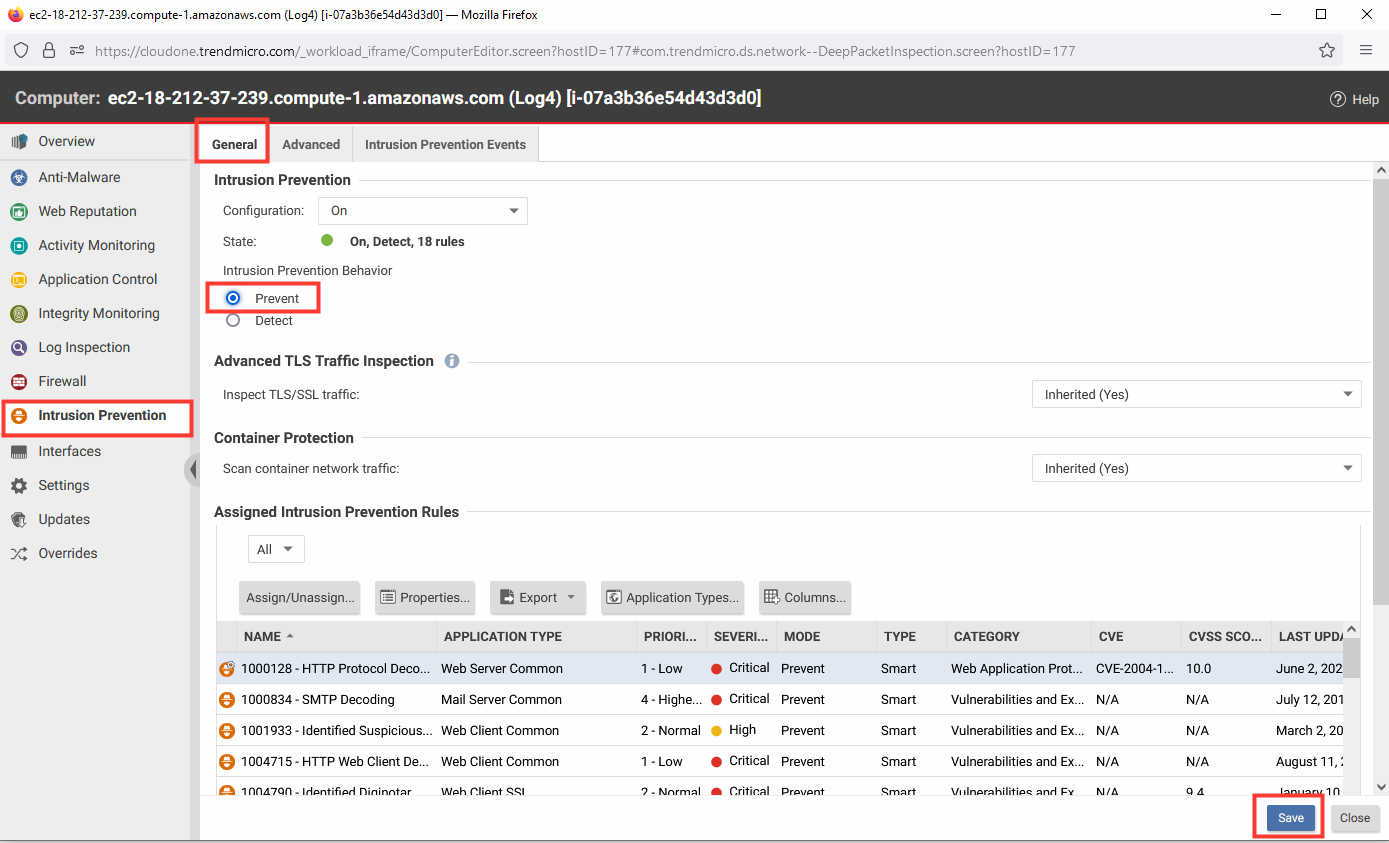Click the Save button
This screenshot has width=1389, height=843.
[1291, 818]
